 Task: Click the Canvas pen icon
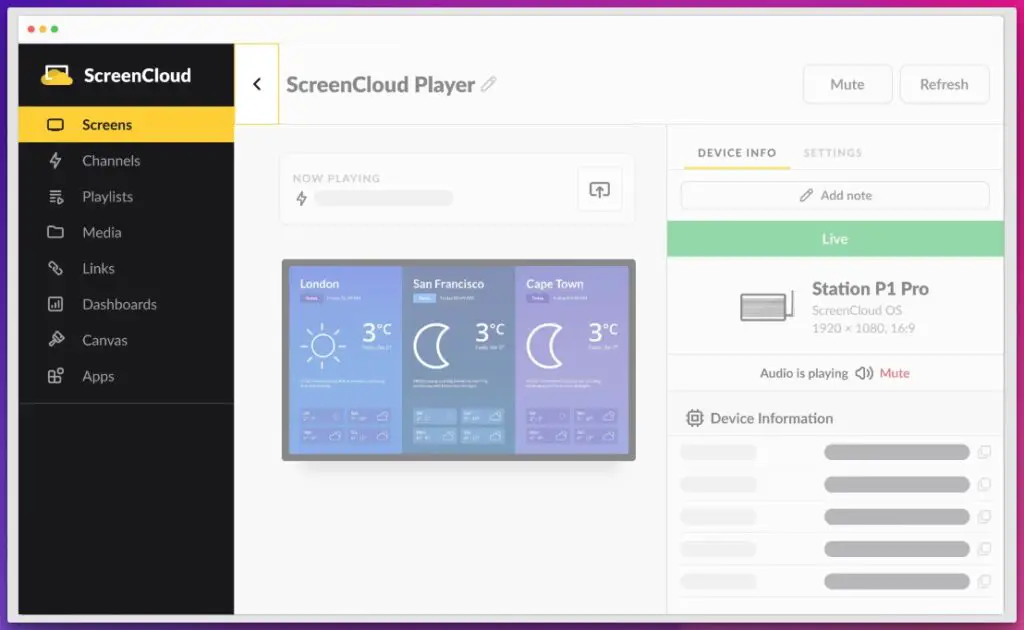point(56,339)
